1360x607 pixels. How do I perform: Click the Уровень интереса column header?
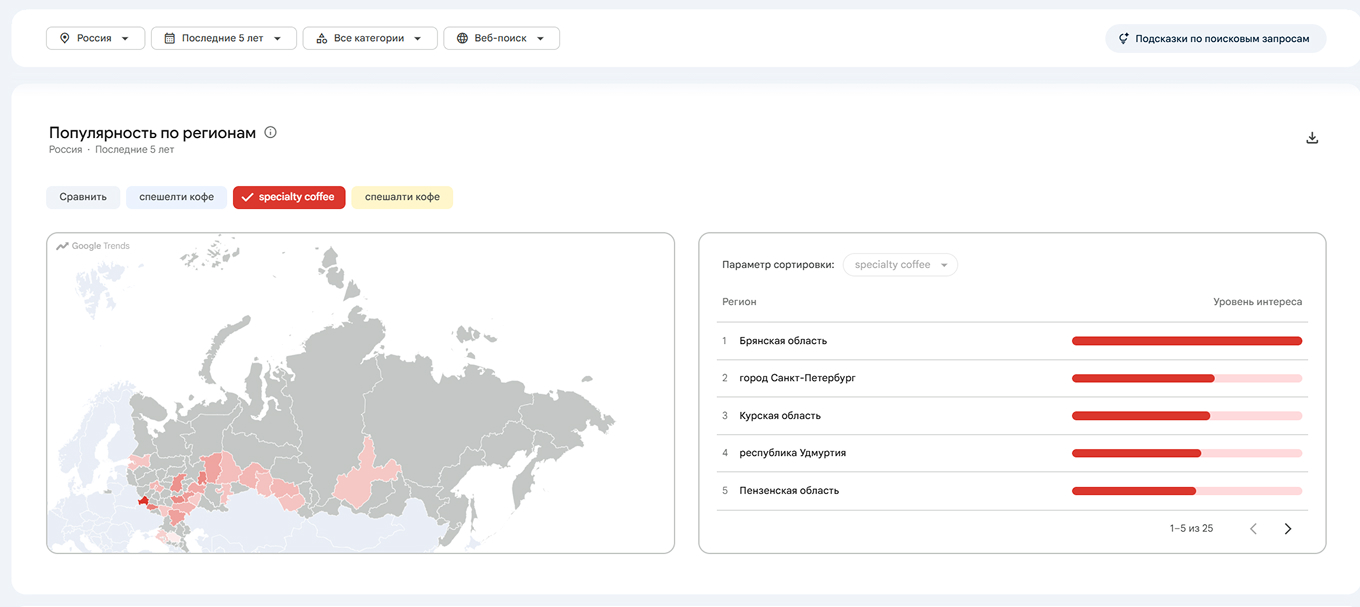coord(1257,302)
